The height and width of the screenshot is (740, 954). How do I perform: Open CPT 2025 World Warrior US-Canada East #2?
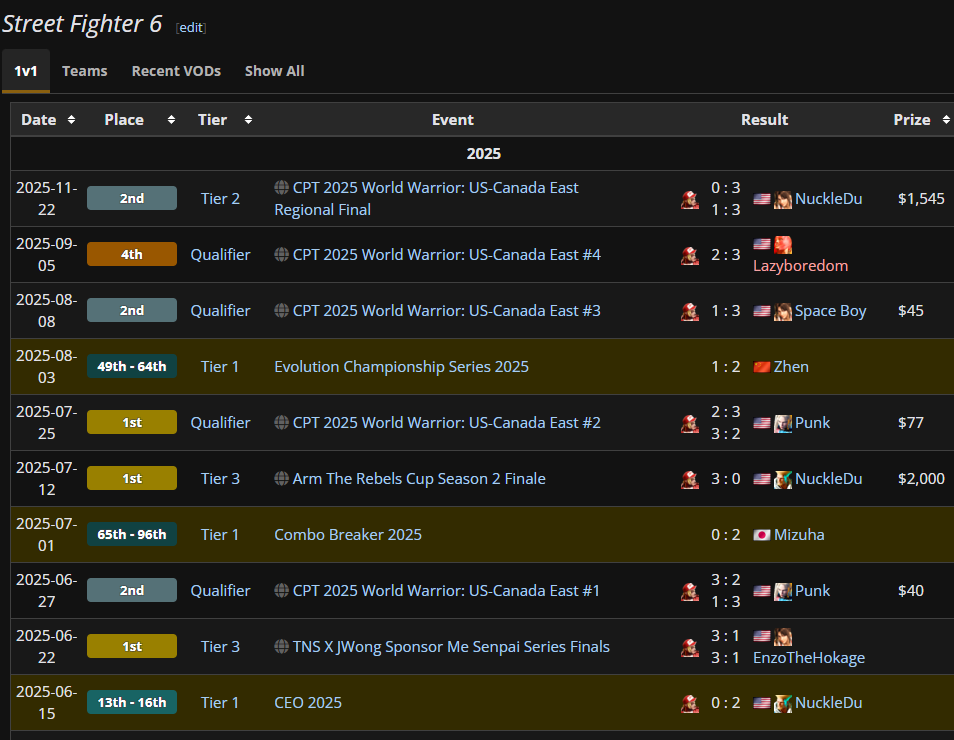click(447, 422)
